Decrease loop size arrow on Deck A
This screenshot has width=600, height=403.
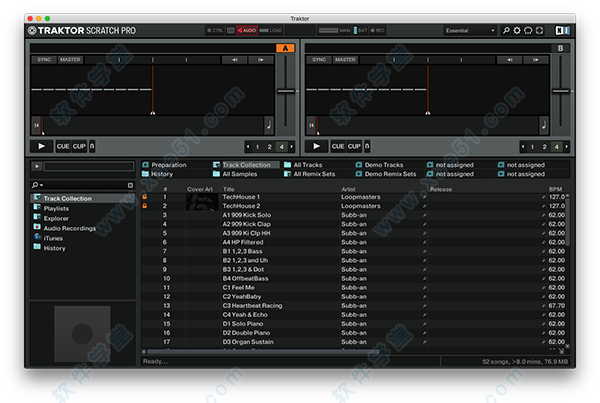coord(248,147)
